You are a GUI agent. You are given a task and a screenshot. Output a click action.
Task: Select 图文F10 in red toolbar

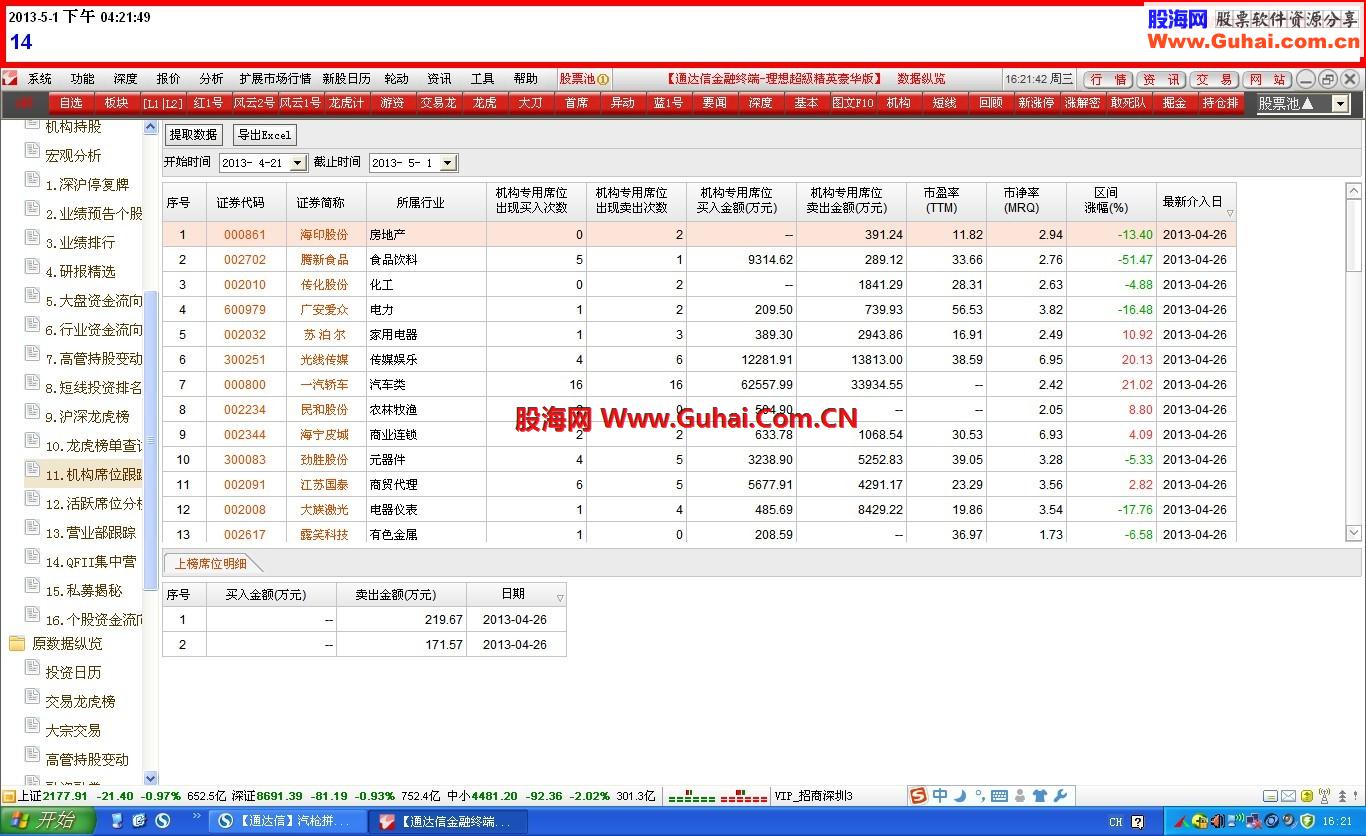coord(852,103)
